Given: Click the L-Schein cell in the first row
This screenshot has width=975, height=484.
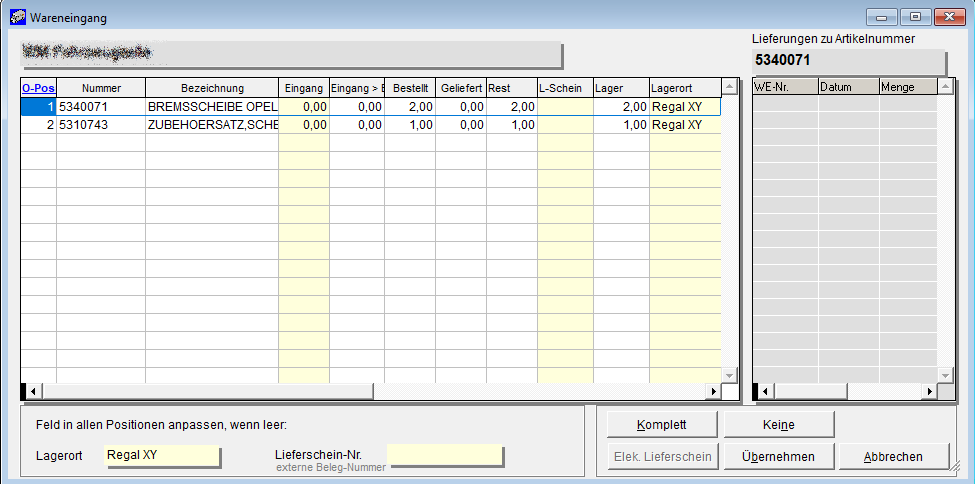Looking at the screenshot, I should pyautogui.click(x=565, y=106).
